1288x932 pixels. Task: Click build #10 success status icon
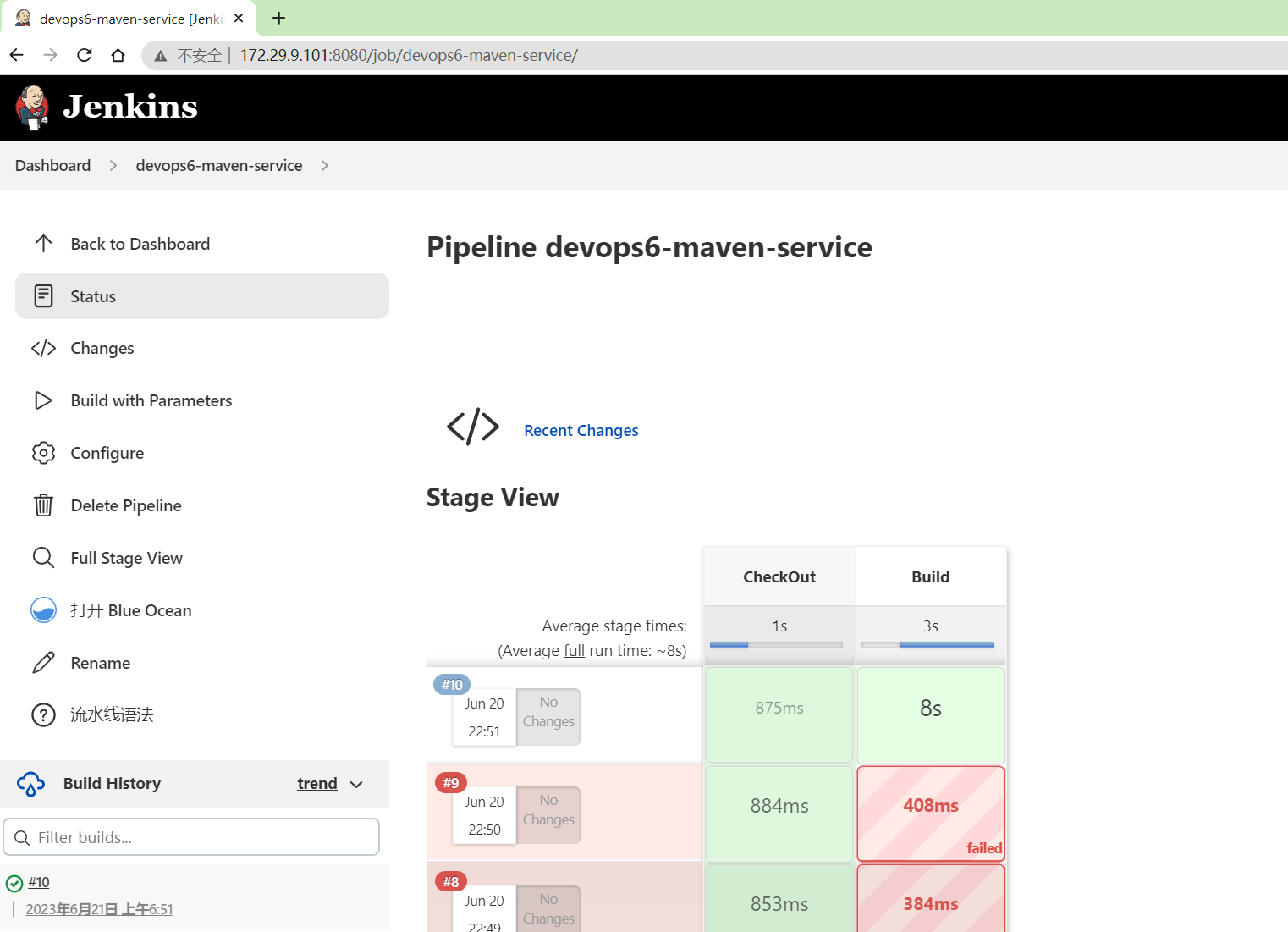tap(14, 884)
